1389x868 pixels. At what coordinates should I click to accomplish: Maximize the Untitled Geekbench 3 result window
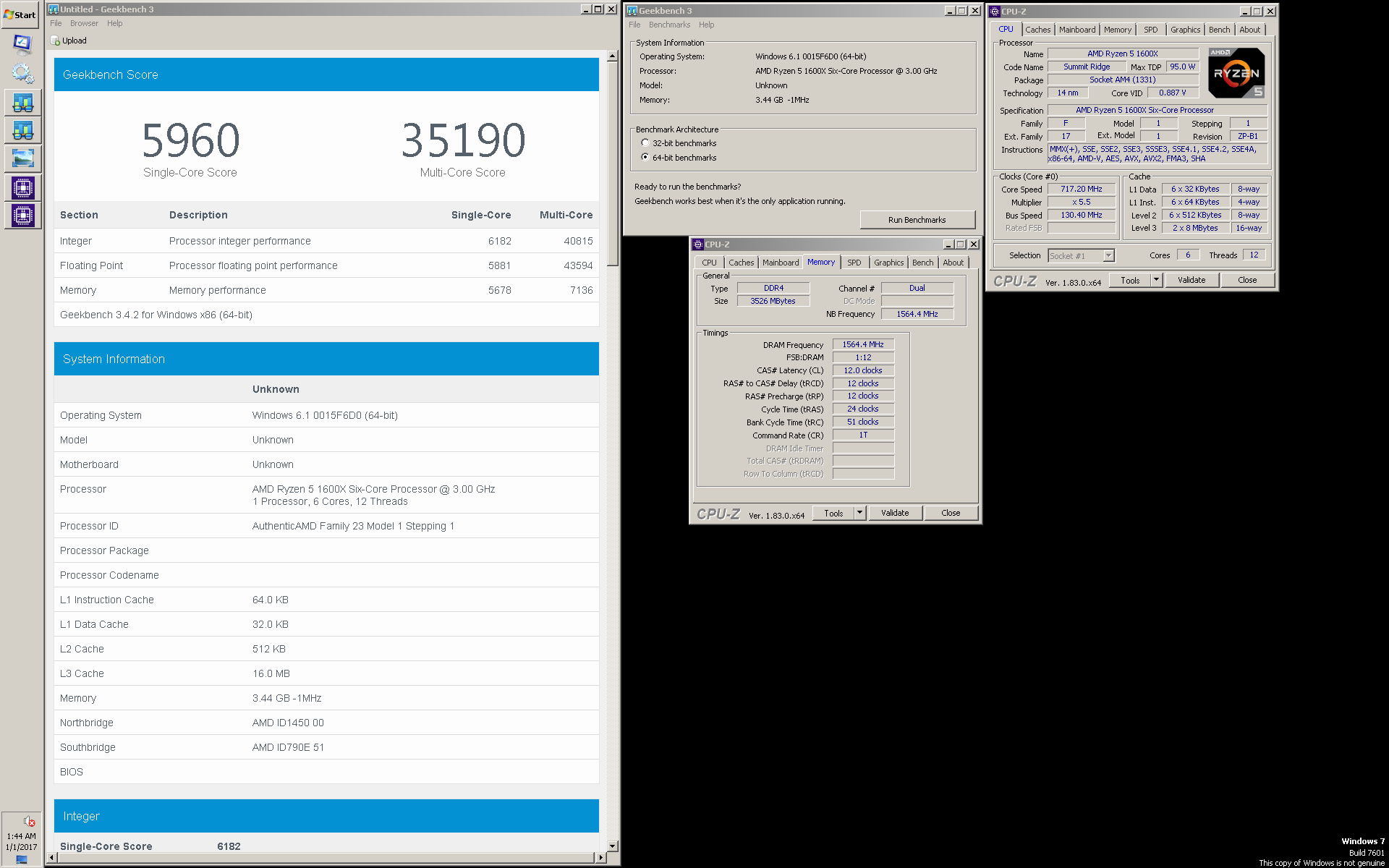pyautogui.click(x=598, y=9)
